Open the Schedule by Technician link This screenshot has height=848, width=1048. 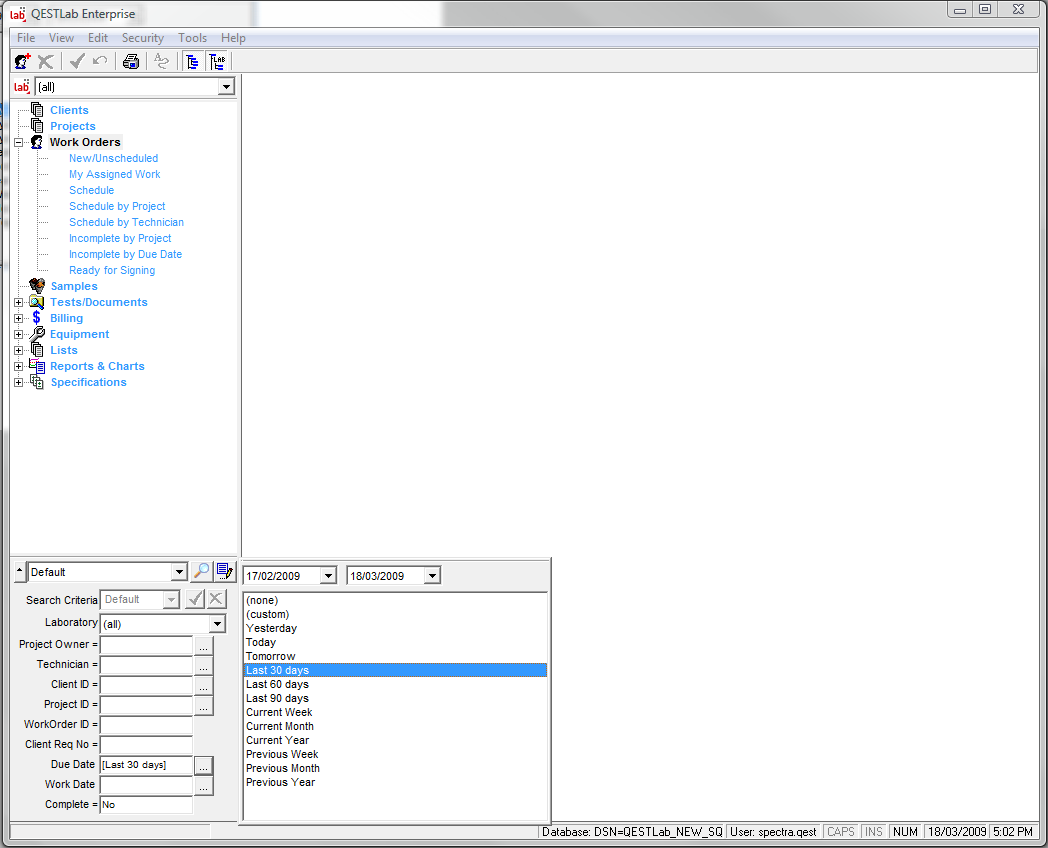pos(126,222)
